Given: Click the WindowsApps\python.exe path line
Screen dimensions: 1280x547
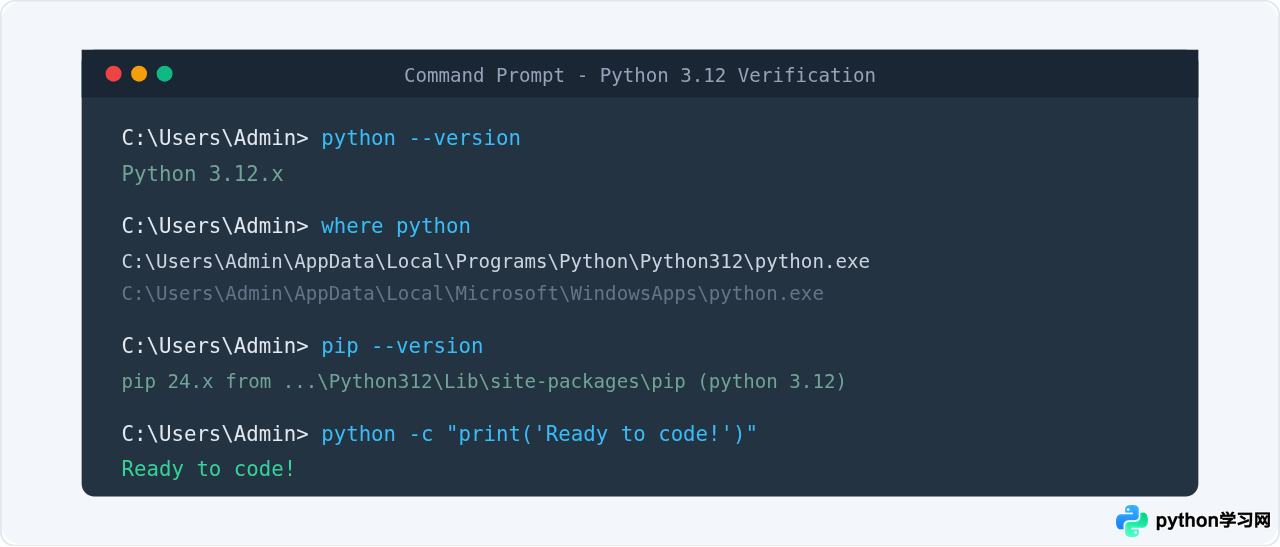Looking at the screenshot, I should coord(473,294).
